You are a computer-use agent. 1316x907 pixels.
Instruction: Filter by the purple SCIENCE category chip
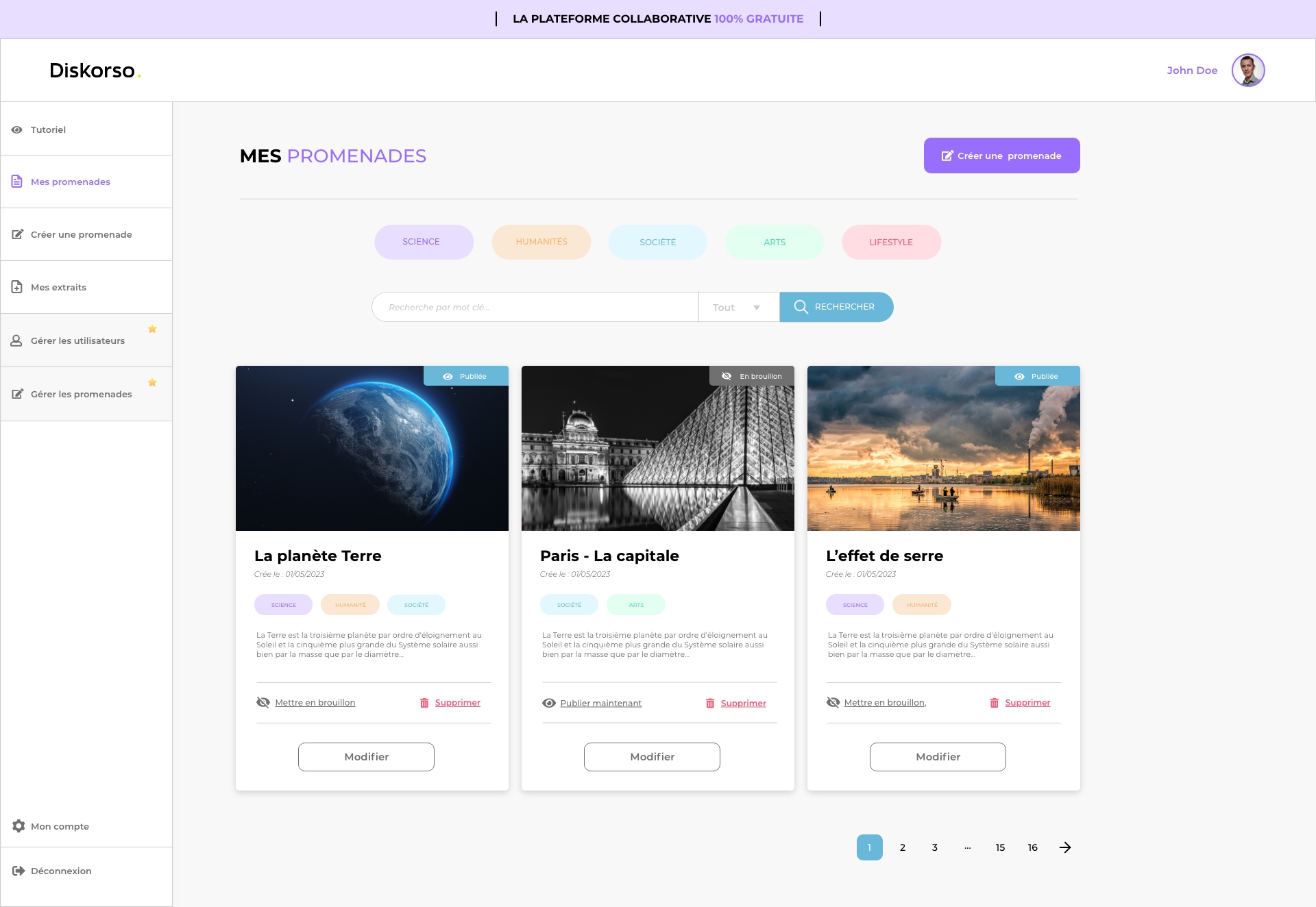click(424, 242)
